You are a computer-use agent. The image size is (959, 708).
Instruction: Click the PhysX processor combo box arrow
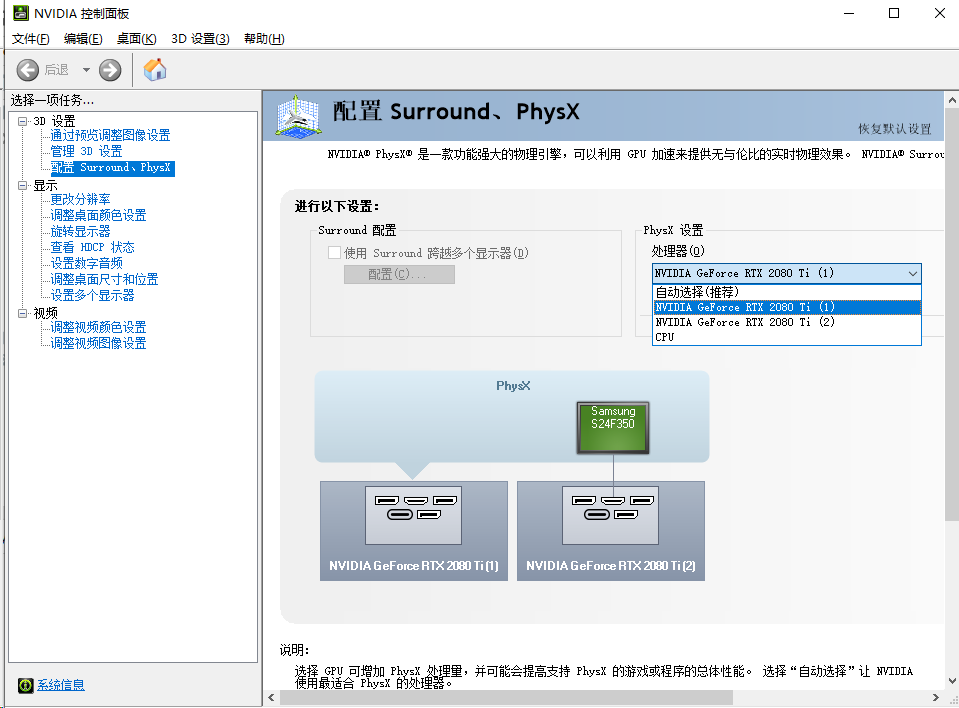pos(913,273)
